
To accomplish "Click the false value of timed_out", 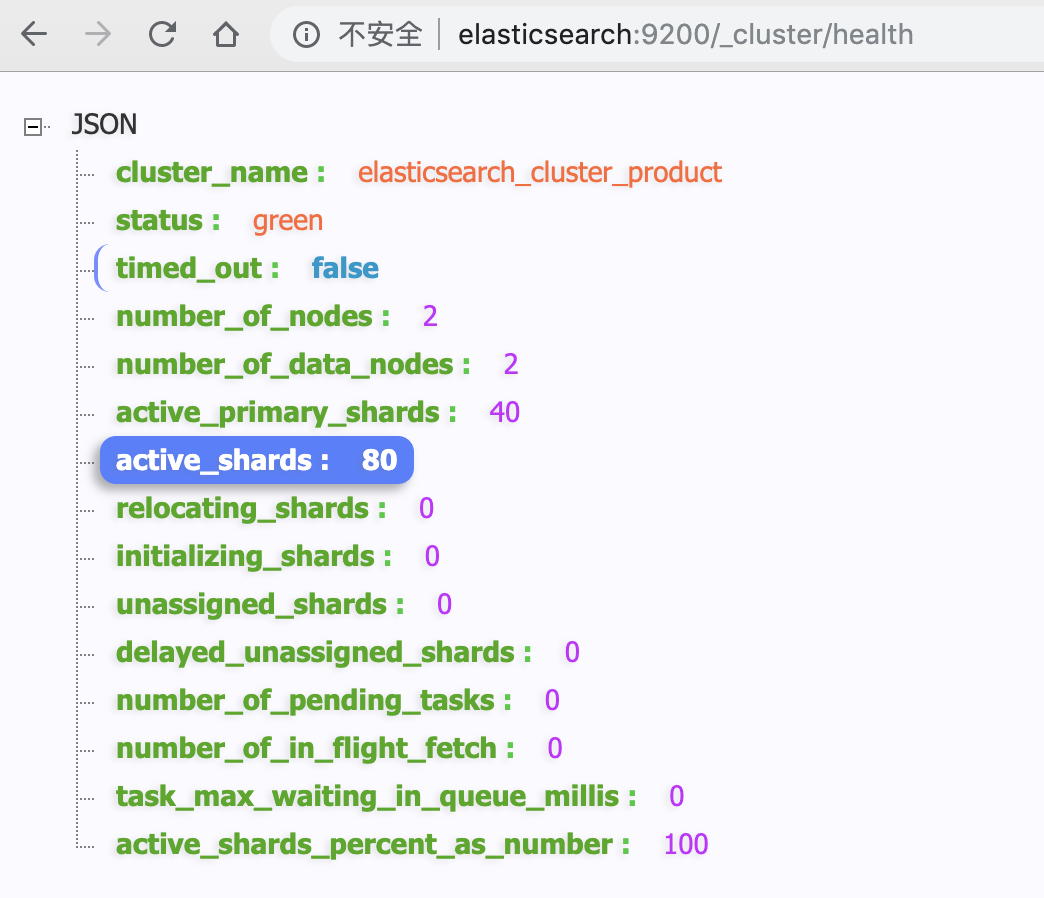I will point(345,268).
